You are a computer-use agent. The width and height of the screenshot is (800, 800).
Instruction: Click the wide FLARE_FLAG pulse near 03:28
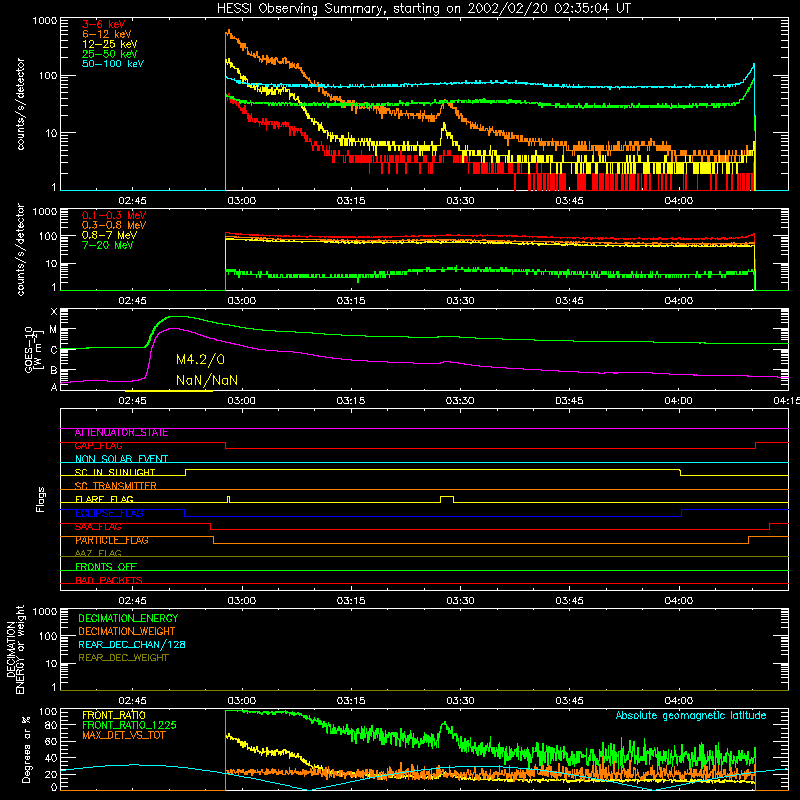[447, 499]
